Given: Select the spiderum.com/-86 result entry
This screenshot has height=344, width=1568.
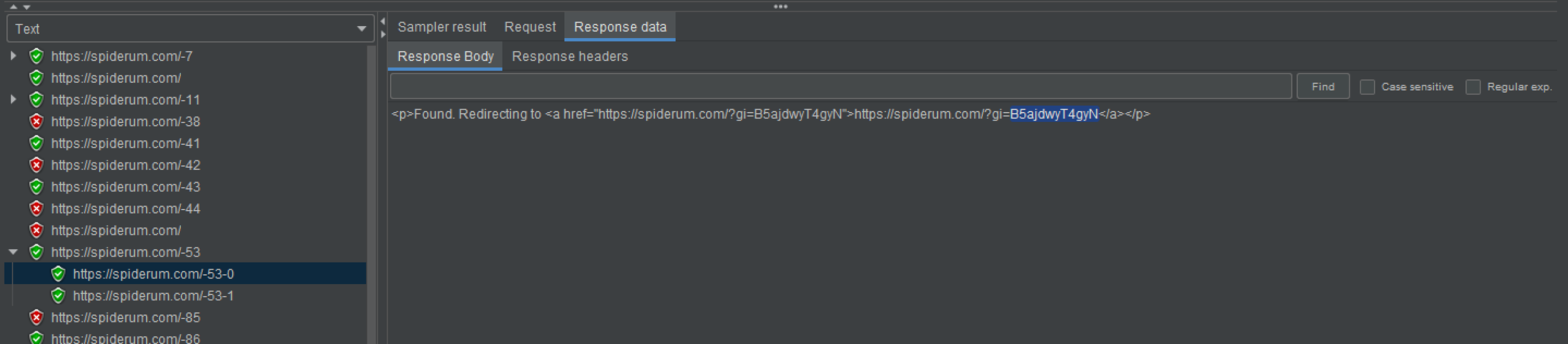Looking at the screenshot, I should (x=125, y=338).
